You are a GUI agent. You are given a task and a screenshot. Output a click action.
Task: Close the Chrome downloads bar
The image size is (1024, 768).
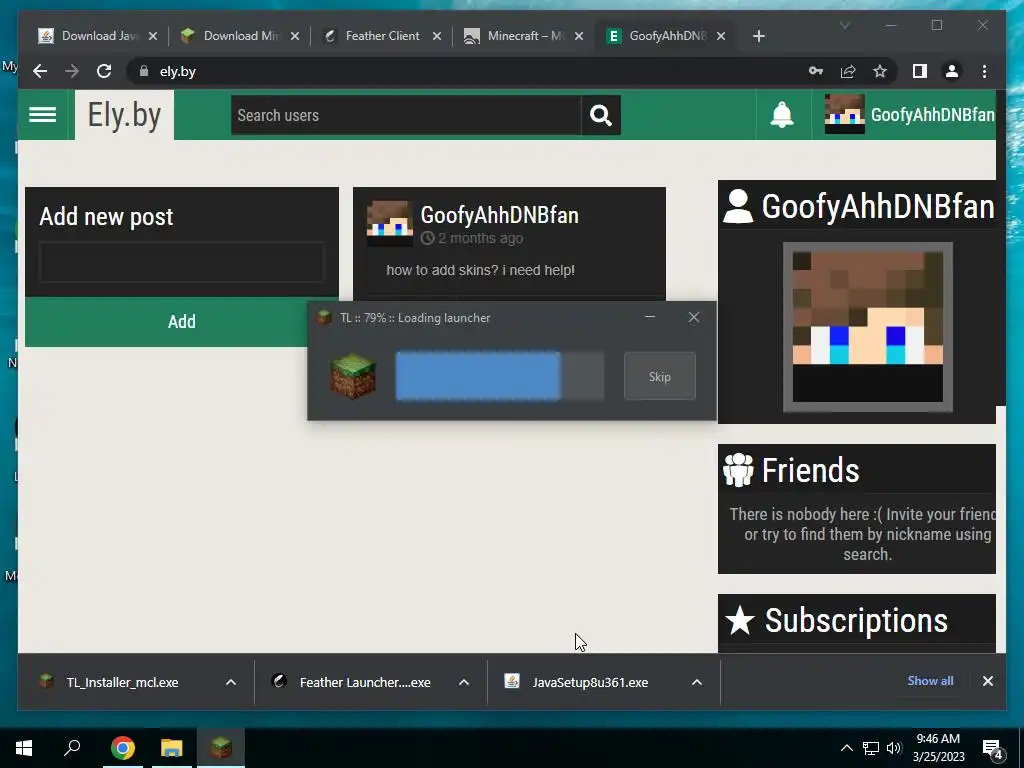point(987,681)
